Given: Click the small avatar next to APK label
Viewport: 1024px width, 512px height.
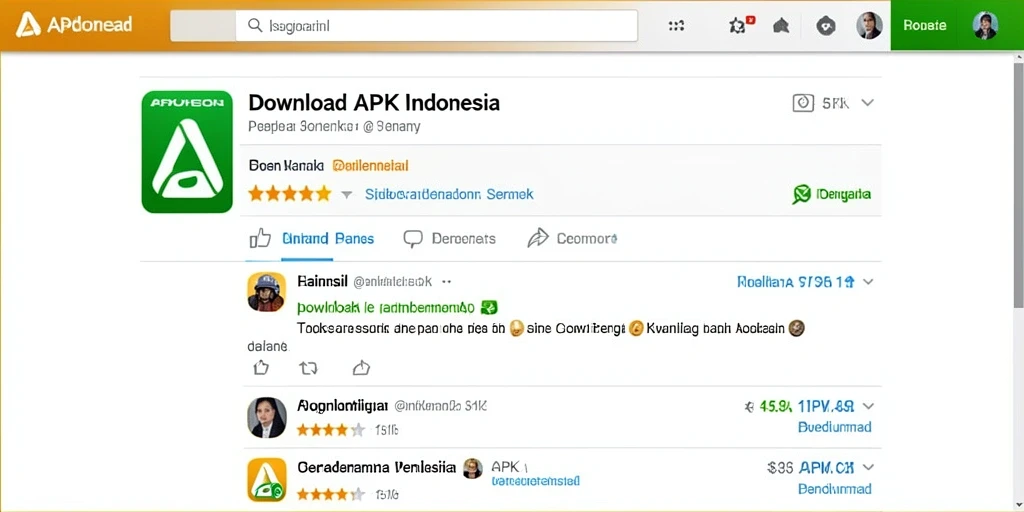Looking at the screenshot, I should tap(472, 468).
